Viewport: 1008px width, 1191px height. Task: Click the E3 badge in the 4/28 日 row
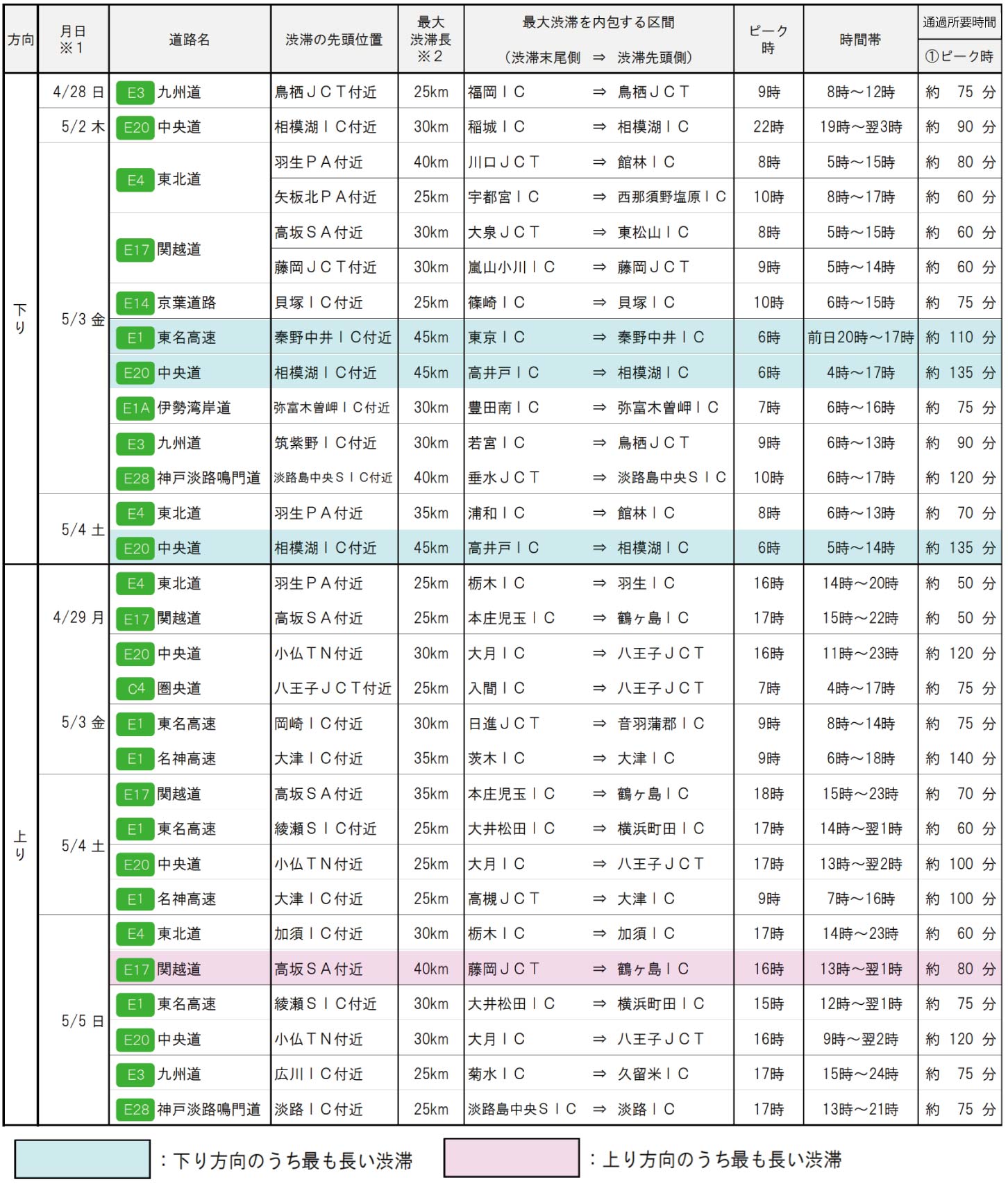pyautogui.click(x=135, y=92)
